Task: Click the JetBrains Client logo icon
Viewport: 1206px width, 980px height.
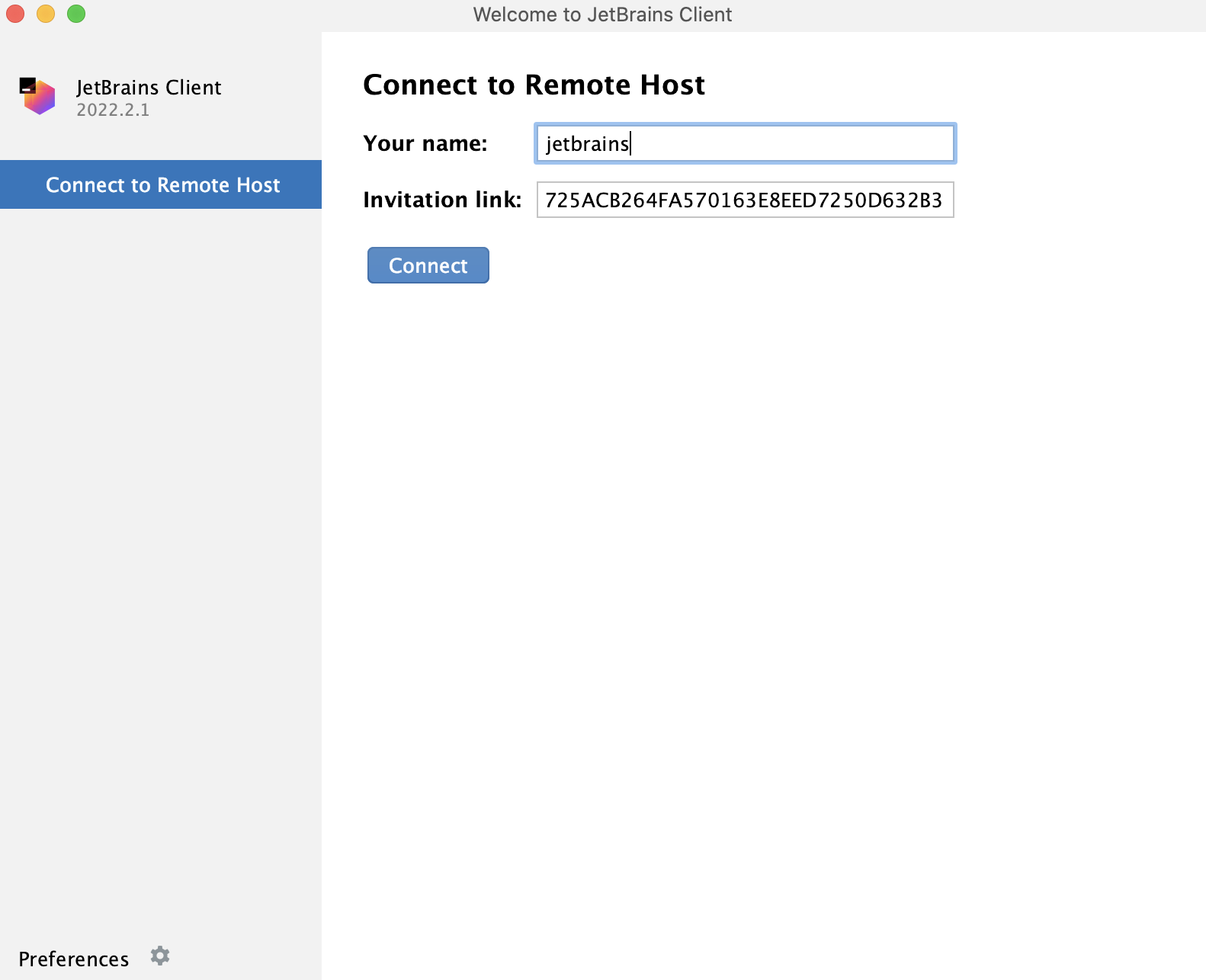Action: [37, 96]
